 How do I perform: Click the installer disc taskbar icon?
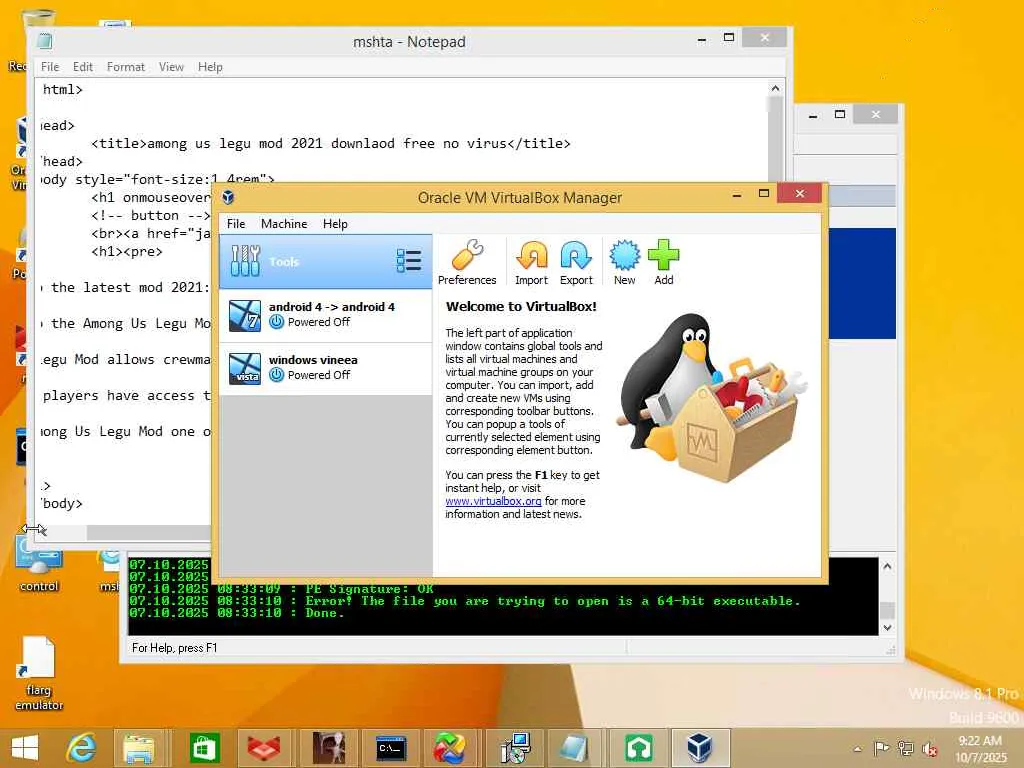click(515, 748)
